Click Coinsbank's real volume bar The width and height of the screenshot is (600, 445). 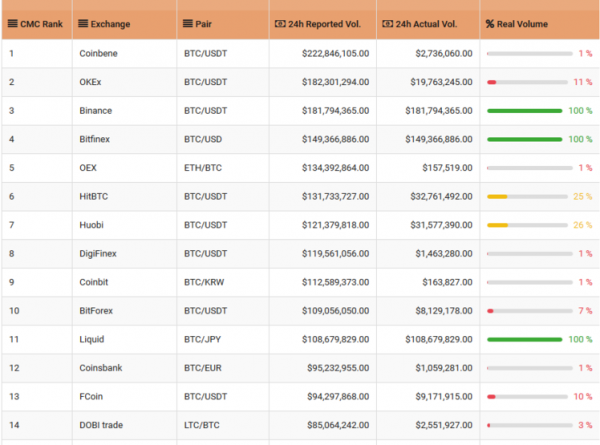pyautogui.click(x=530, y=368)
